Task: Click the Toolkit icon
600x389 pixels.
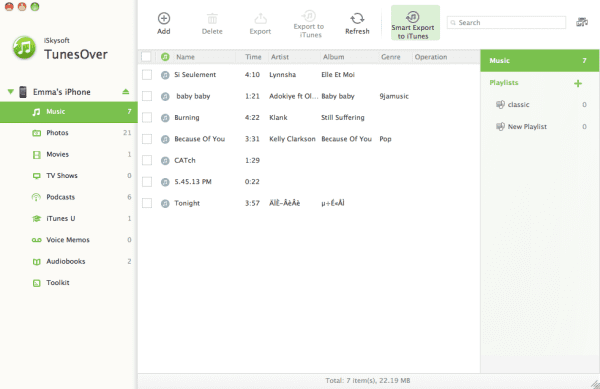Action: pyautogui.click(x=36, y=283)
